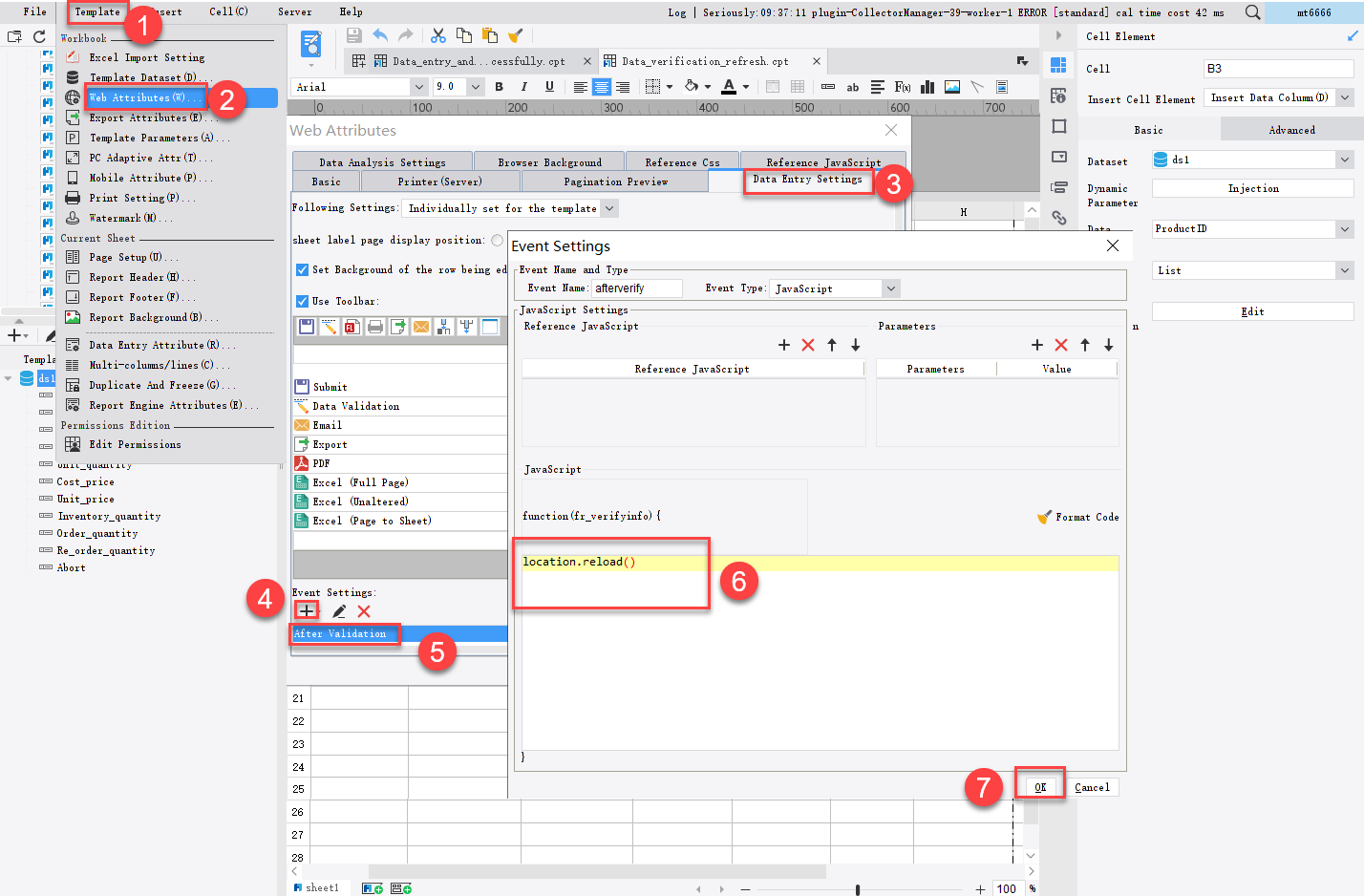Add a Reference JavaScript entry with the plus icon
This screenshot has height=896, width=1364.
click(x=784, y=345)
